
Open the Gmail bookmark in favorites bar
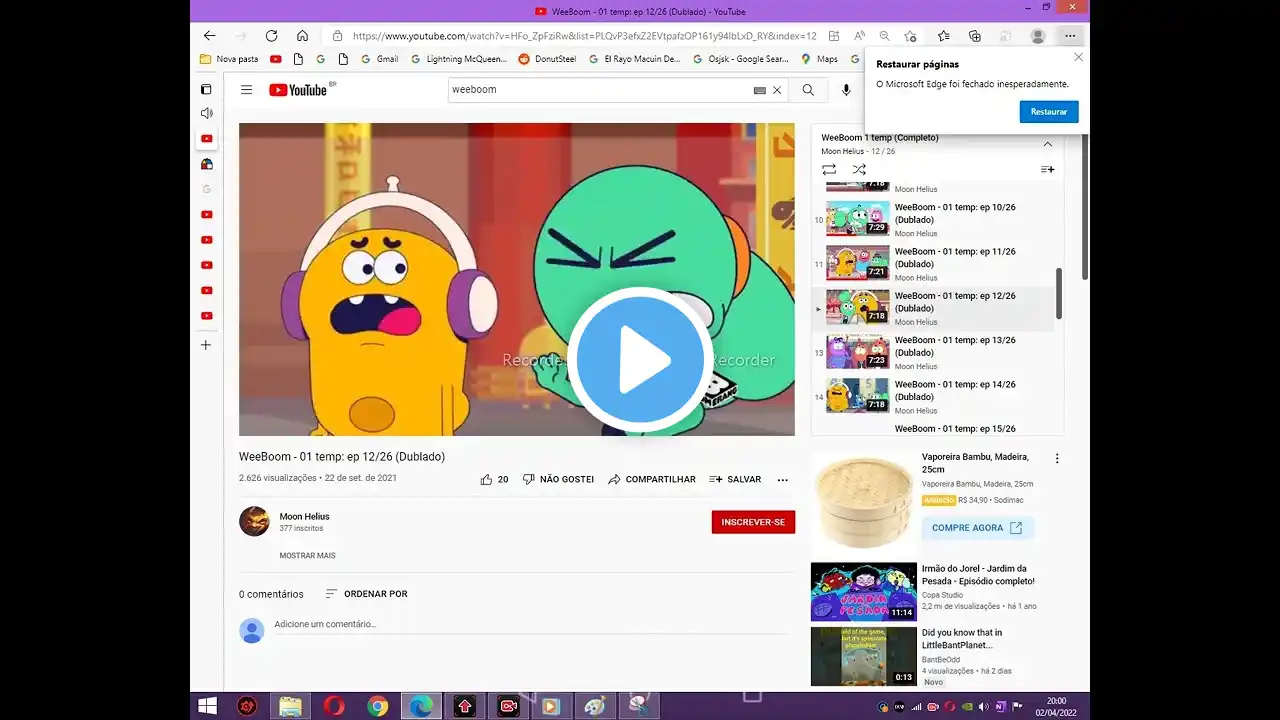point(379,59)
